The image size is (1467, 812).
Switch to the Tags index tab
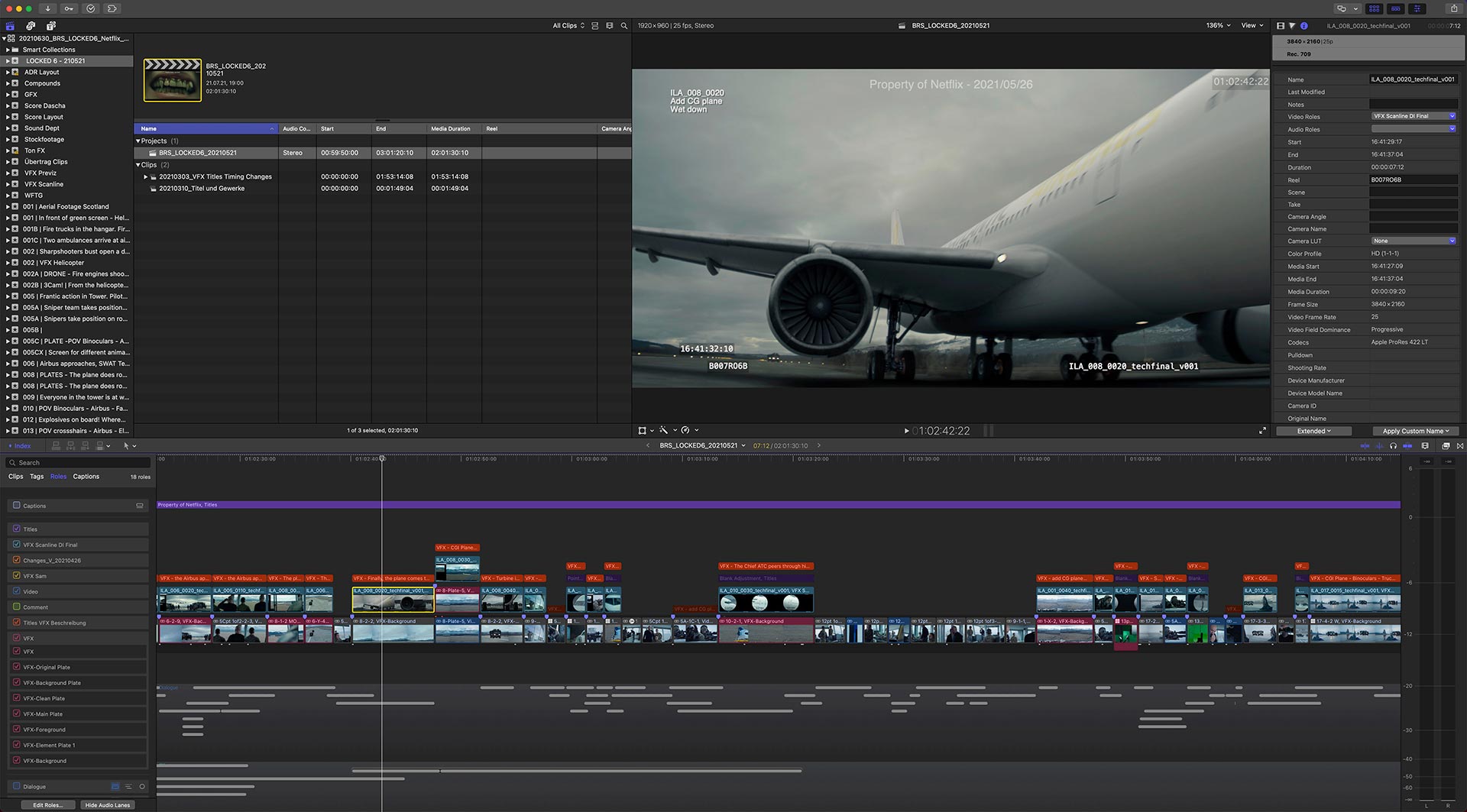[x=37, y=477]
